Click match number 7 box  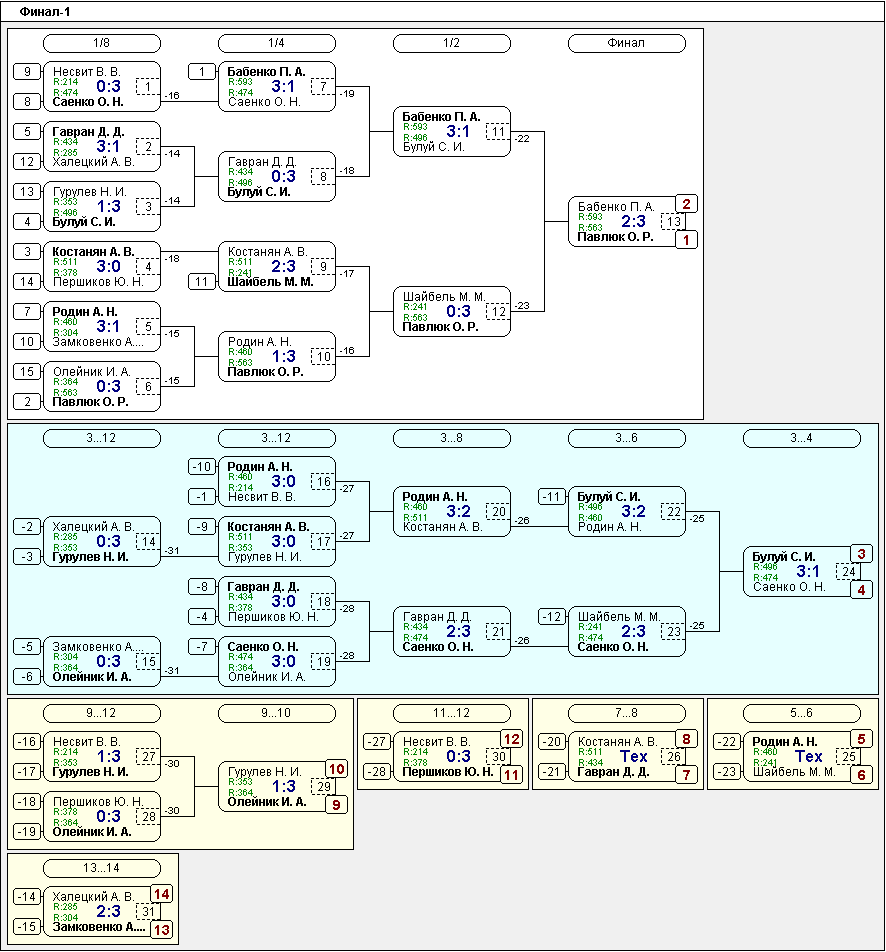coord(322,87)
